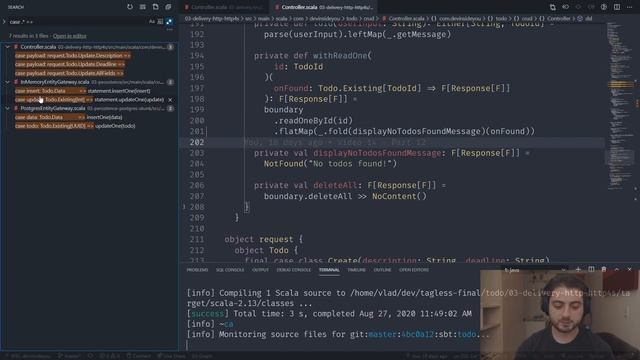
Task: Expand the replace field chevron
Action: click(4, 22)
